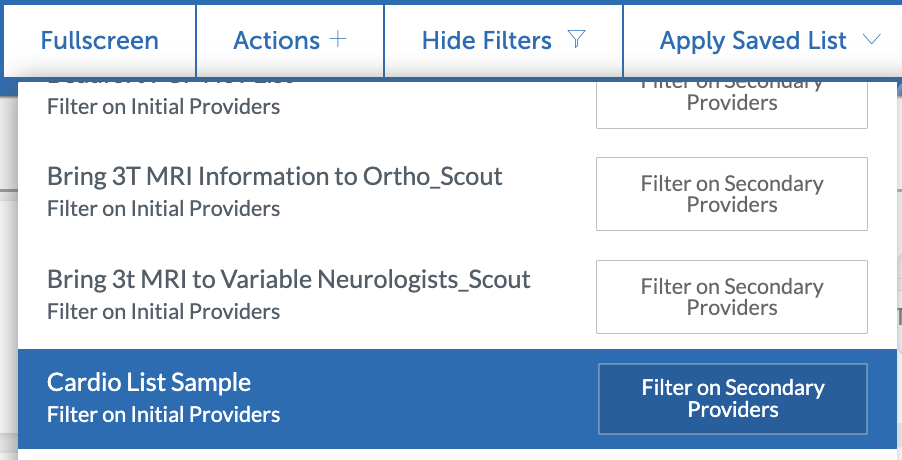Viewport: 902px width, 460px height.
Task: Click Filter on Initial Providers under Neurologists_Scout
Action: pos(163,312)
